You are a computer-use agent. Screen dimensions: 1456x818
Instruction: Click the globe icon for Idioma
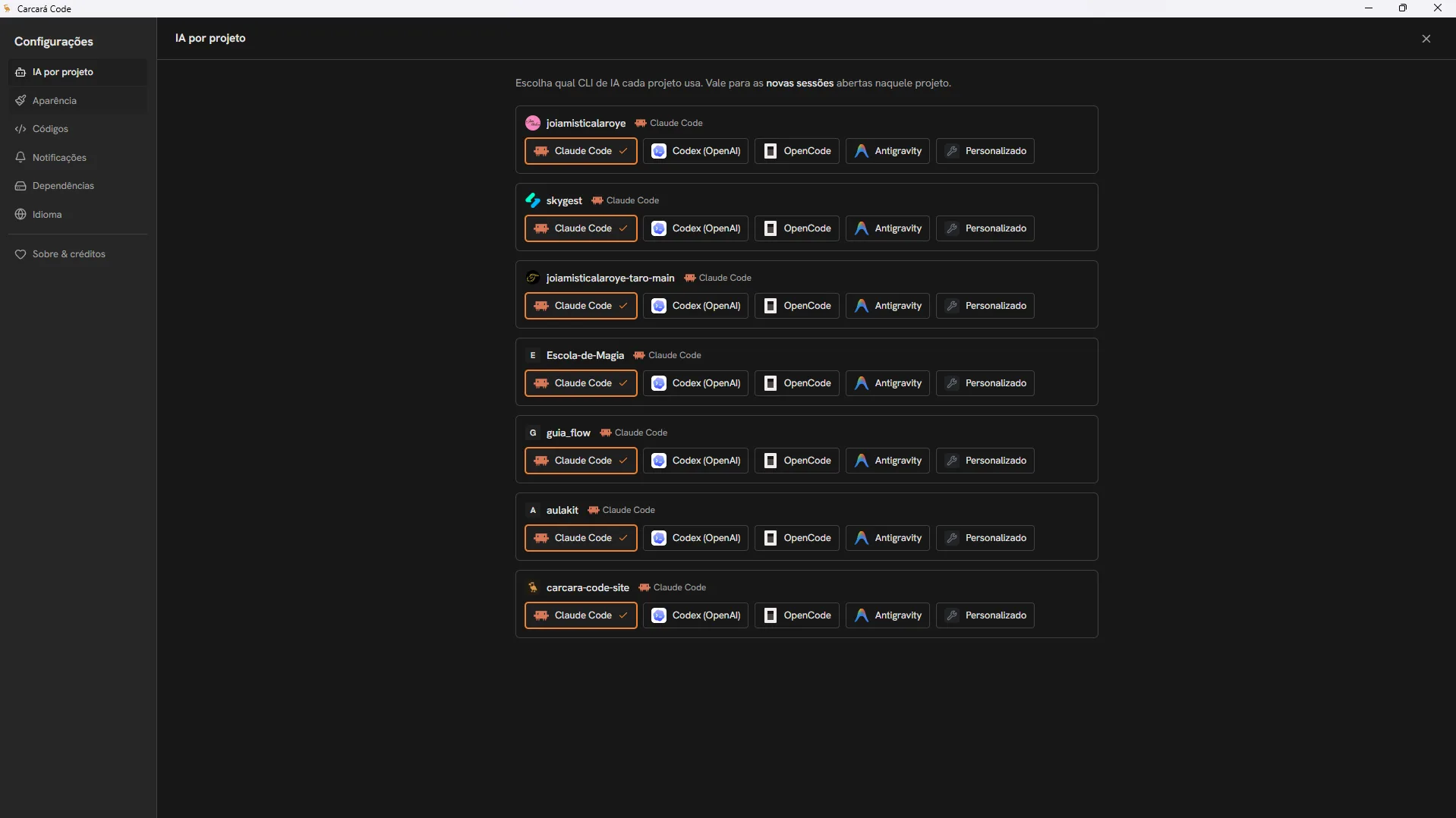click(20, 215)
